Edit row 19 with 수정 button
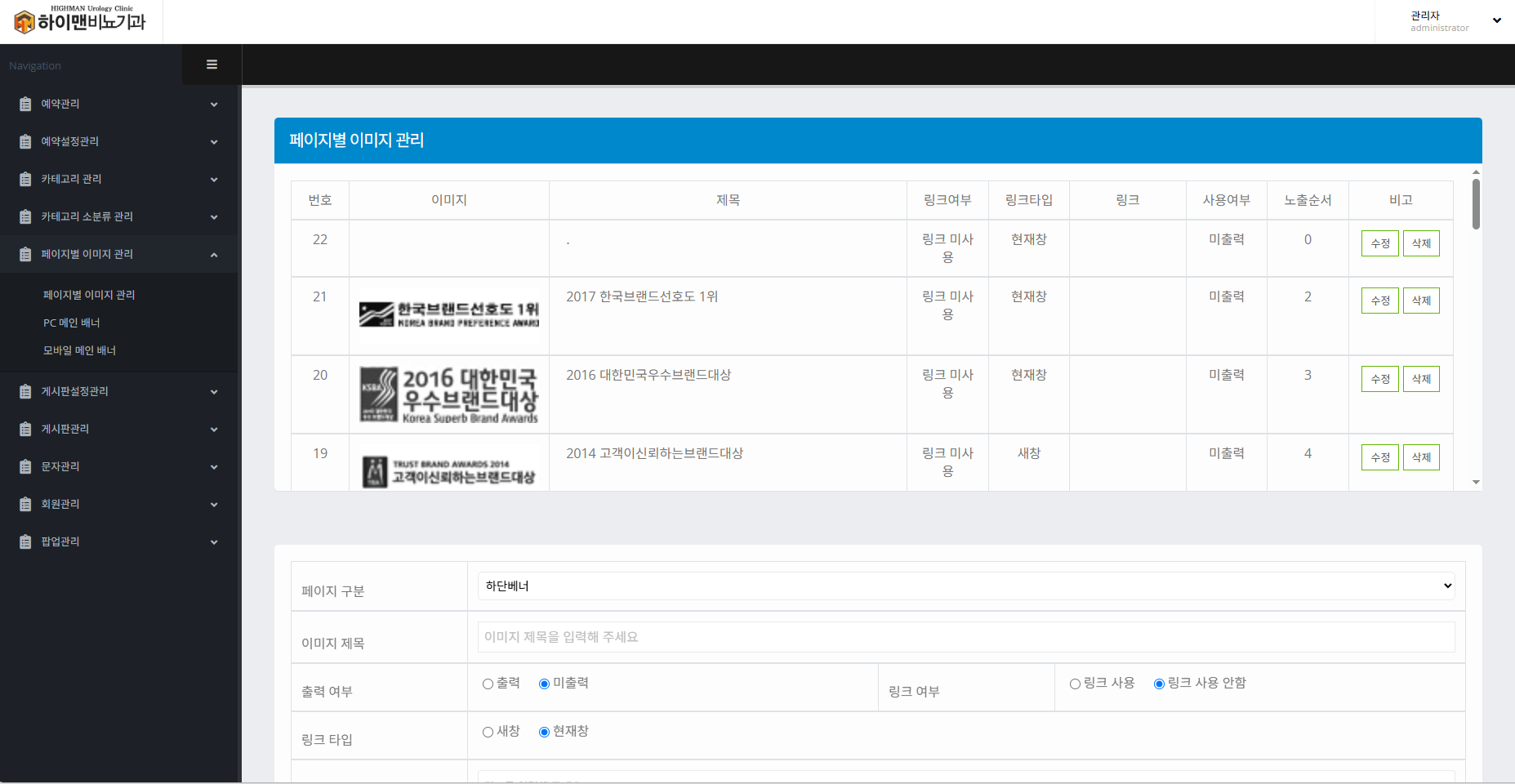Screen dimensions: 1515x784 click(x=1380, y=457)
